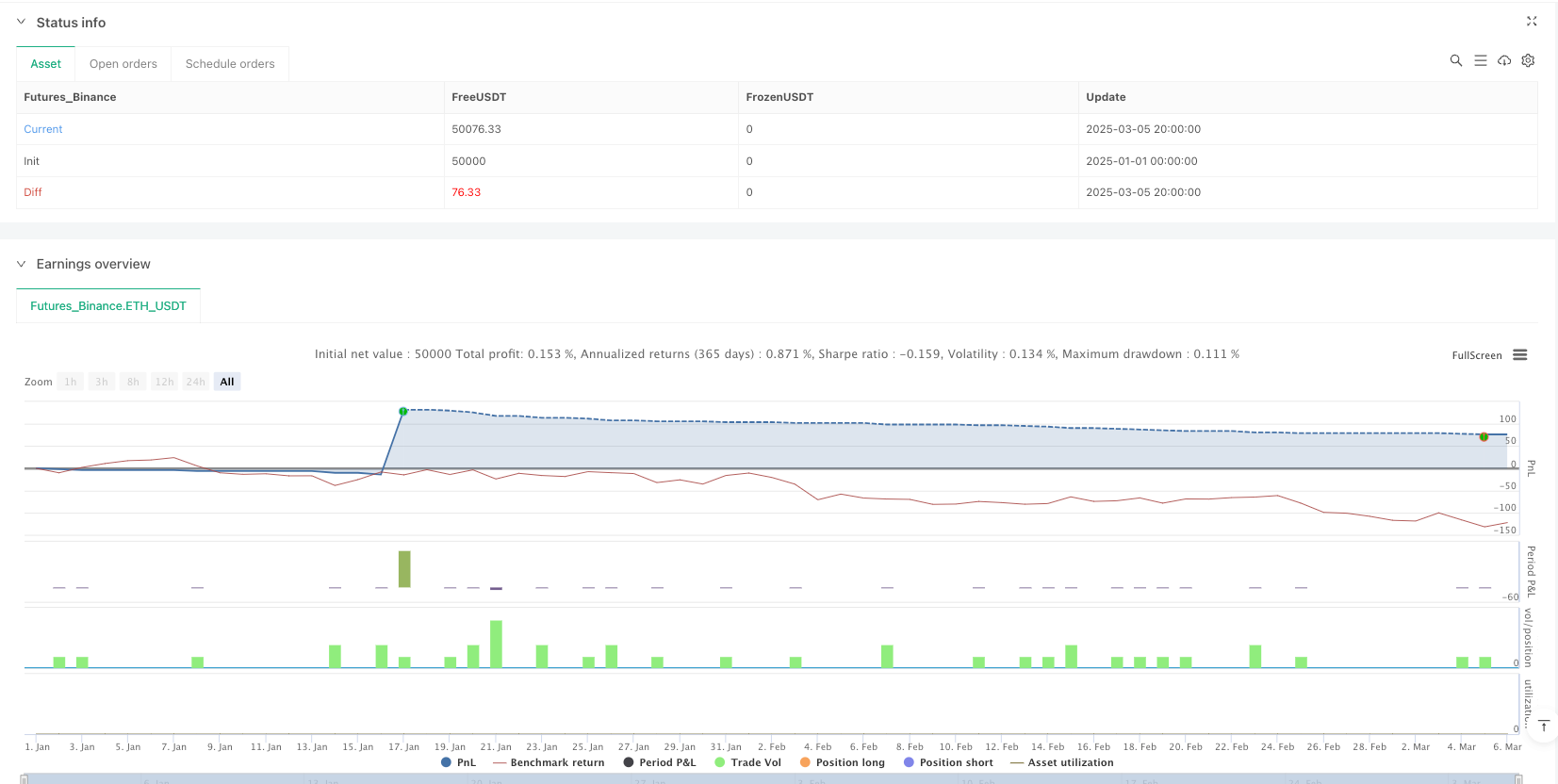This screenshot has width=1558, height=784.
Task: Collapse the Status info section
Action: click(21, 22)
